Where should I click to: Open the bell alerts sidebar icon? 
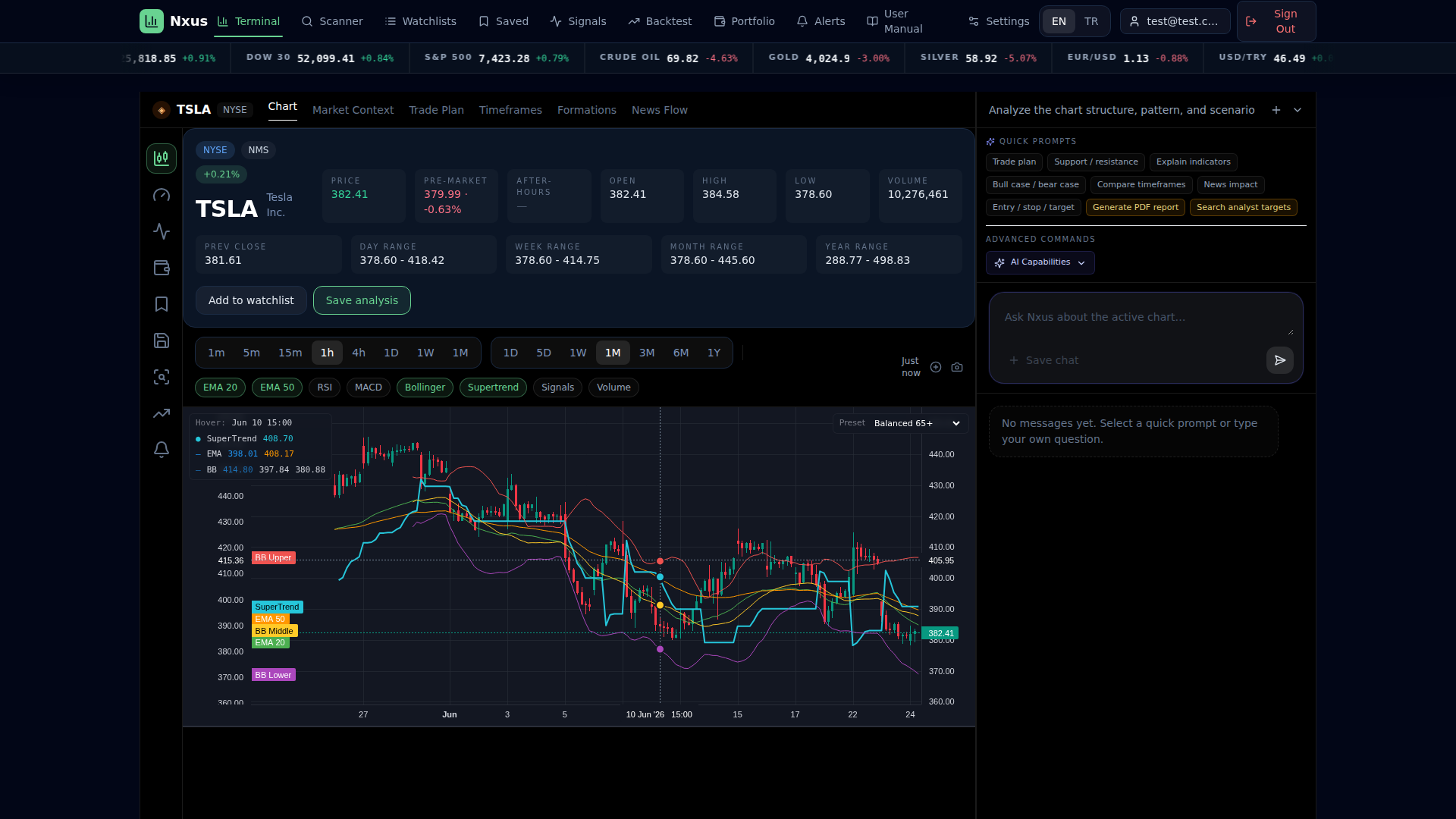coord(162,450)
